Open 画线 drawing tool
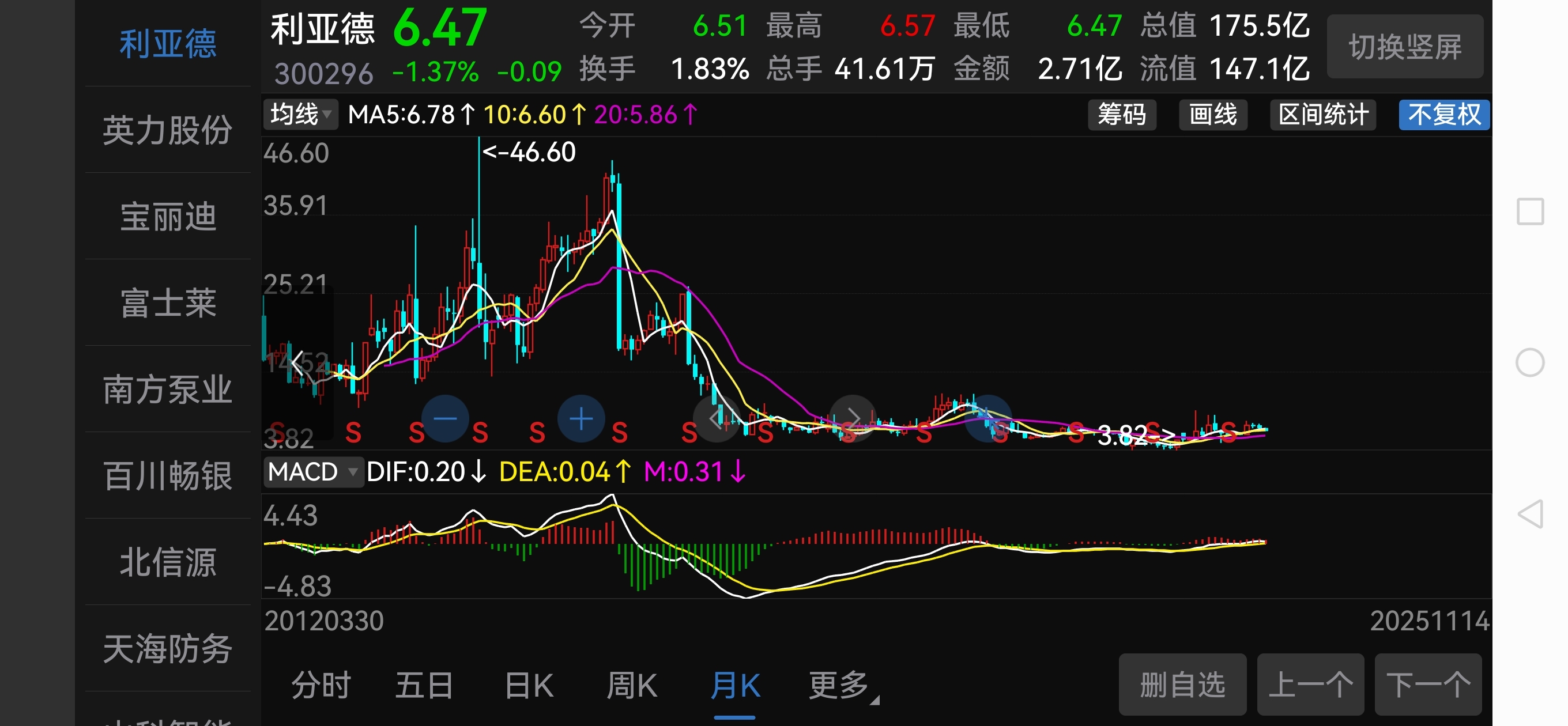This screenshot has width=1568, height=726. pos(1212,115)
